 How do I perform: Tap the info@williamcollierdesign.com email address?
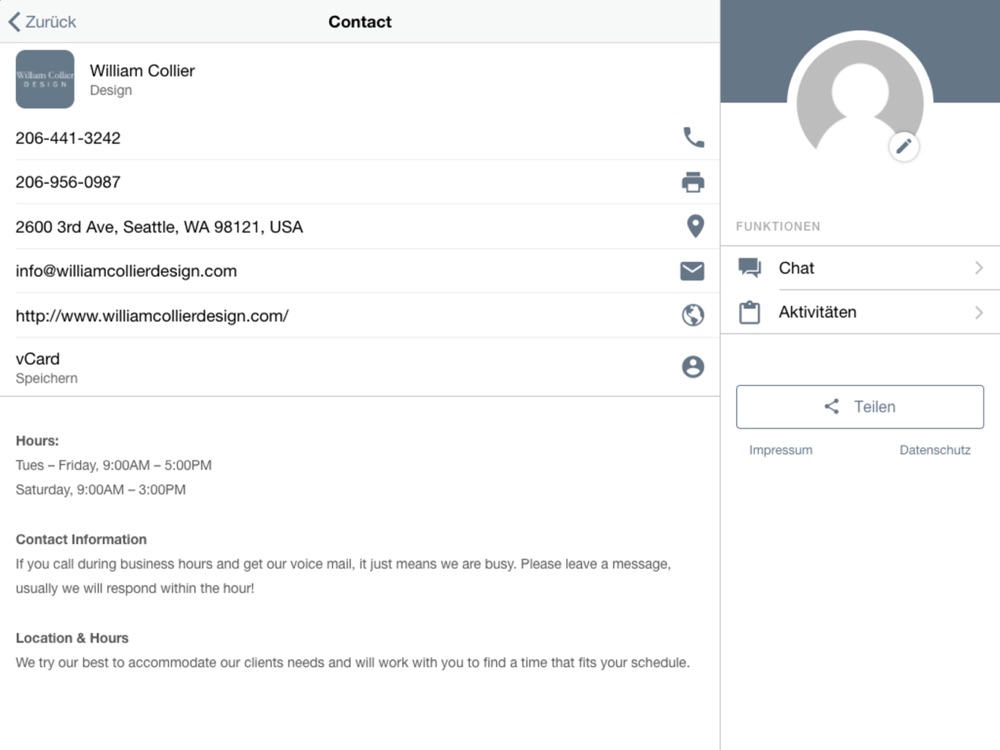(x=126, y=271)
